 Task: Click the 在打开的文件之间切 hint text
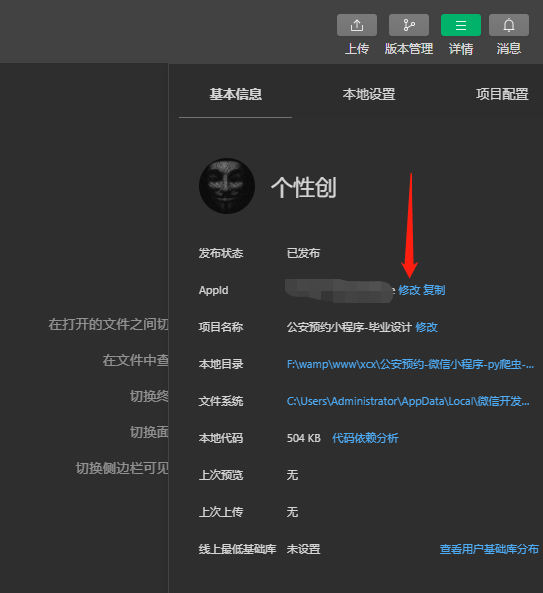(x=108, y=324)
